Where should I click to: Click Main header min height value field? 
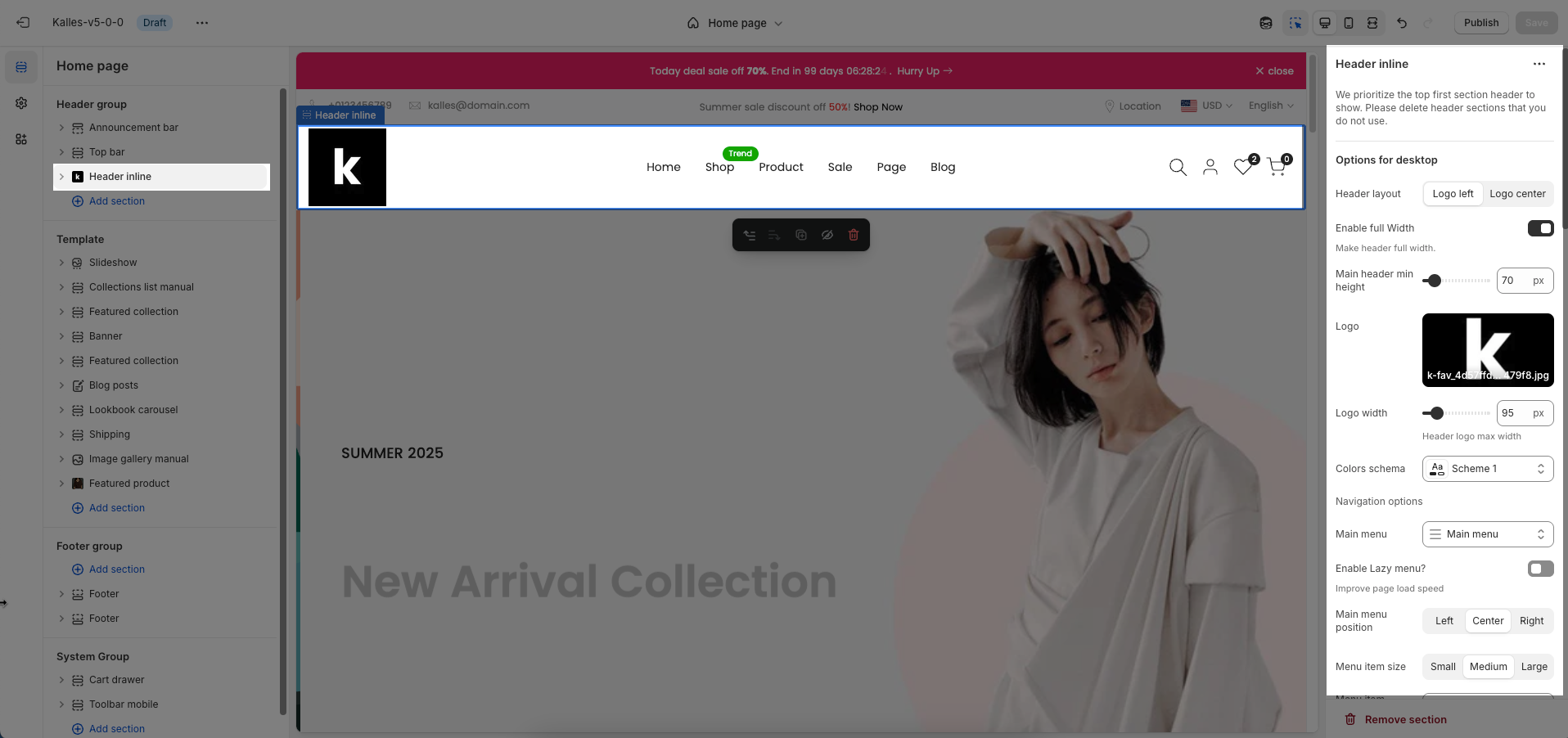[1525, 281]
